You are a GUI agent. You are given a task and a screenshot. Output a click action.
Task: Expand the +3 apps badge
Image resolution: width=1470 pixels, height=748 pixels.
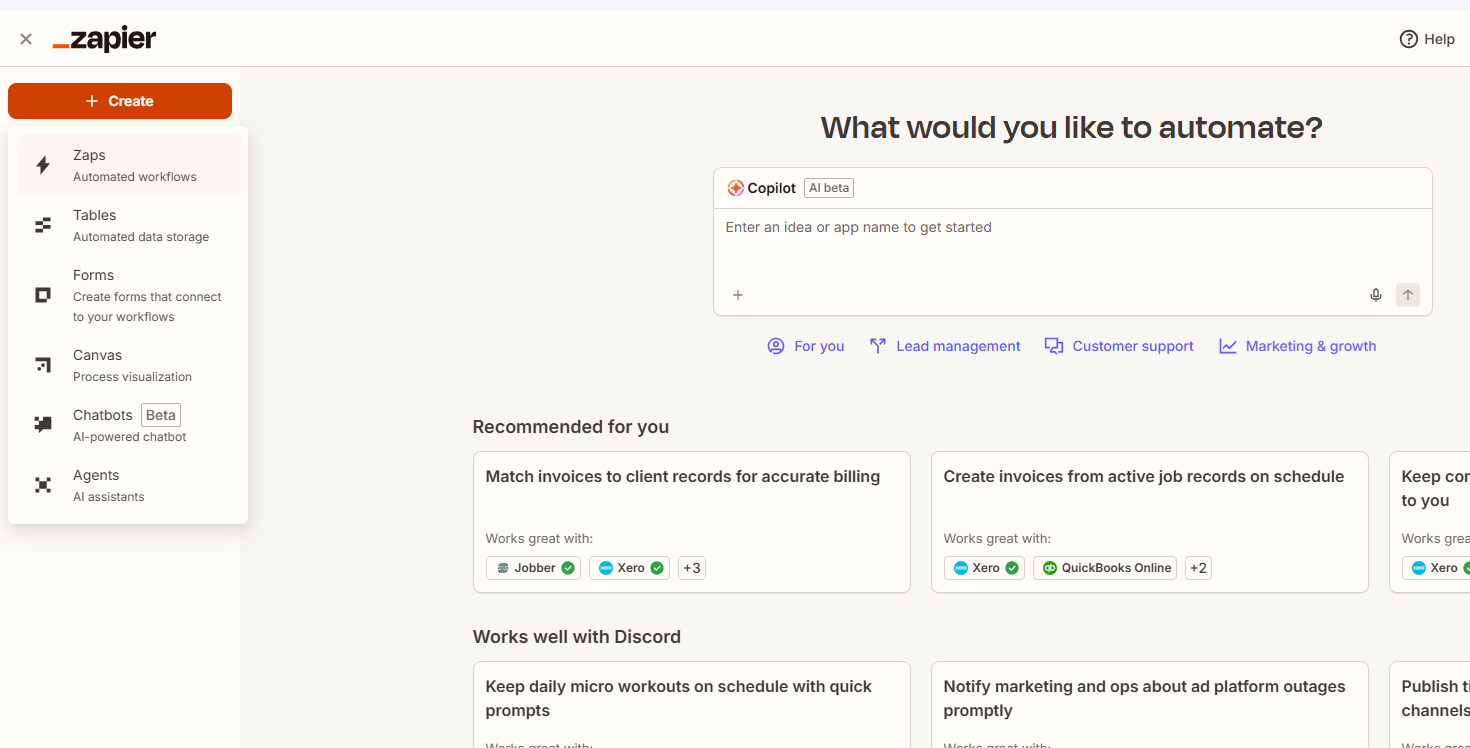click(692, 568)
